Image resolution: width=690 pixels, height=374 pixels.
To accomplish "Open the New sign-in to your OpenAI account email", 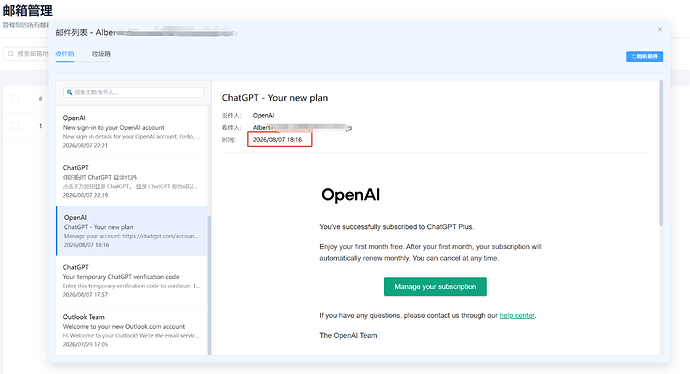I will pos(132,131).
